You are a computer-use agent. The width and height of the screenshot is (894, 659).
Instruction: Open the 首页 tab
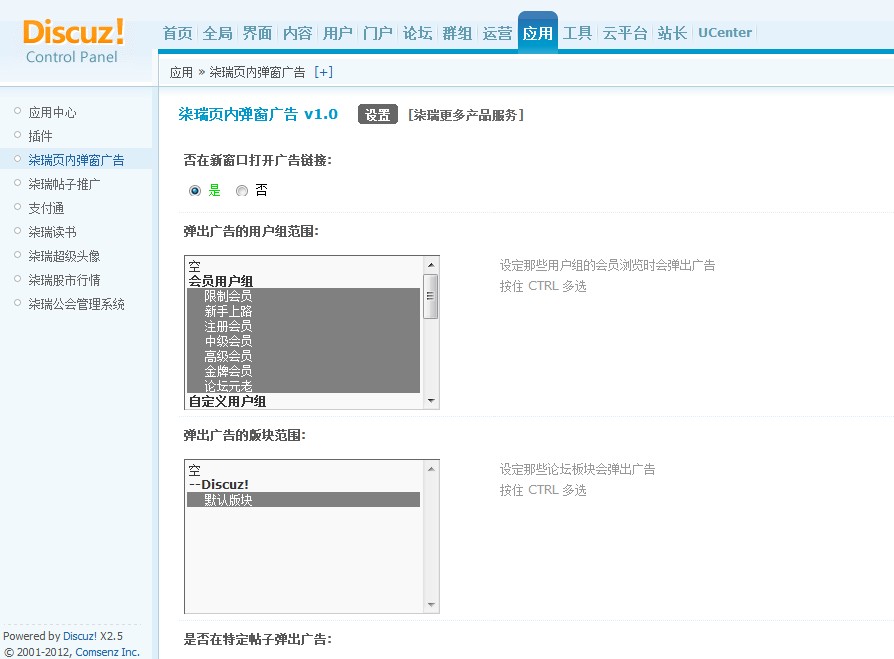(178, 33)
